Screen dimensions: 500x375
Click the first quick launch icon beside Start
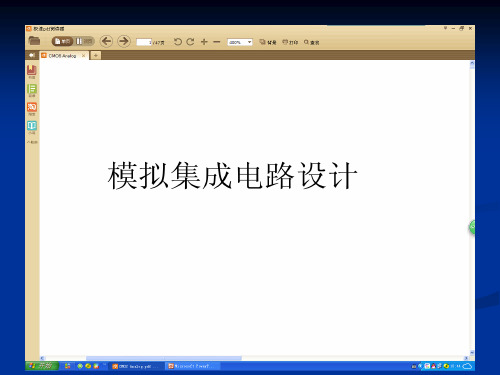[67, 366]
